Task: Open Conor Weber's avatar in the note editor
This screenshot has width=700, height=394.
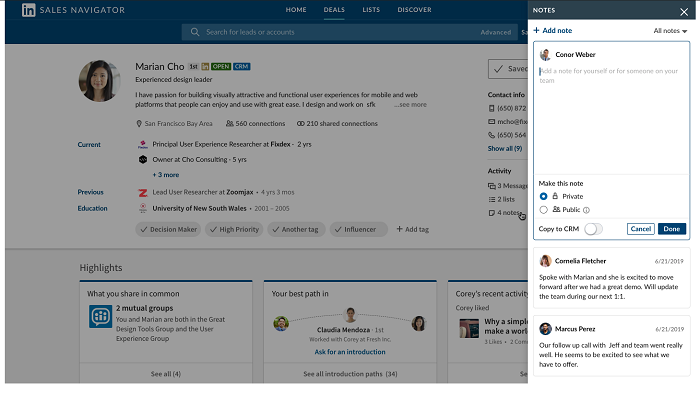Action: (545, 55)
